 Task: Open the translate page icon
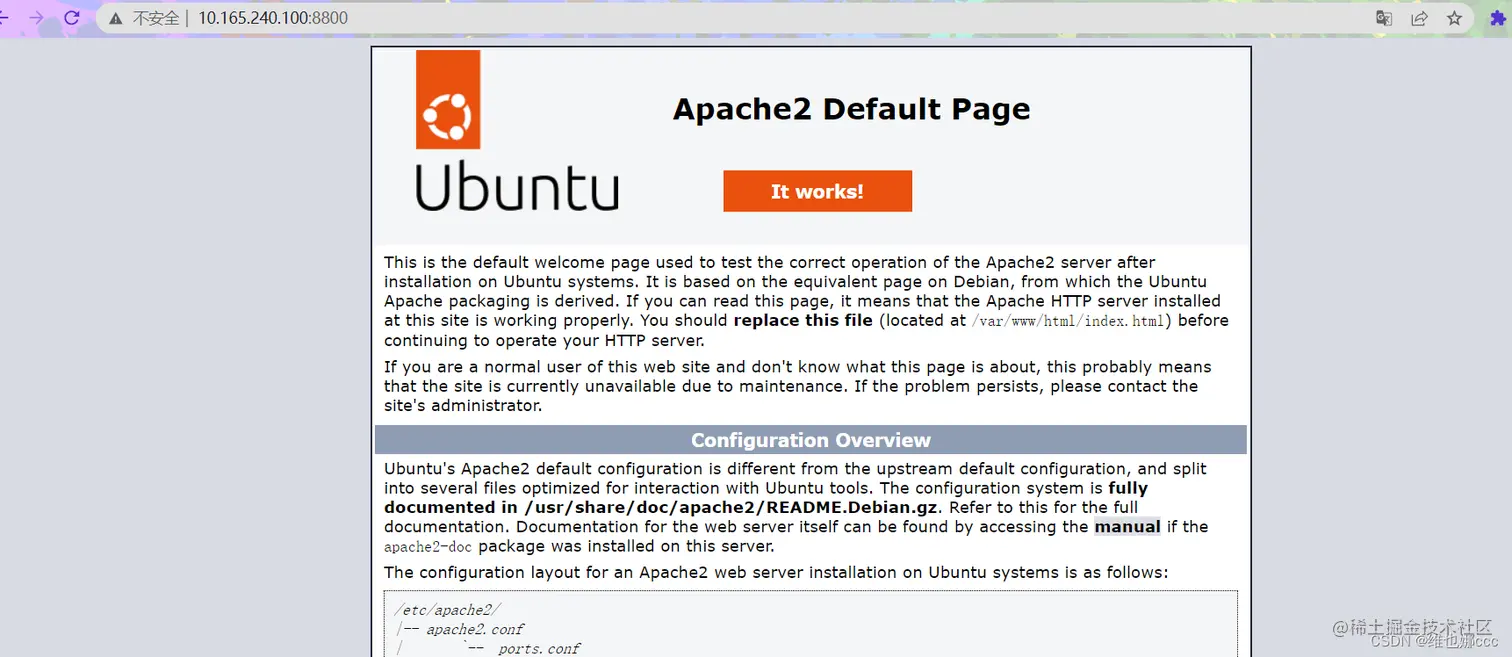coord(1383,18)
